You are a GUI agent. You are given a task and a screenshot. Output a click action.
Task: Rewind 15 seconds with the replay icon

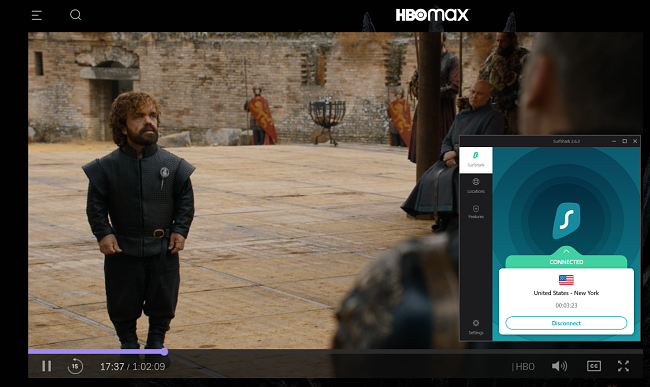(75, 366)
